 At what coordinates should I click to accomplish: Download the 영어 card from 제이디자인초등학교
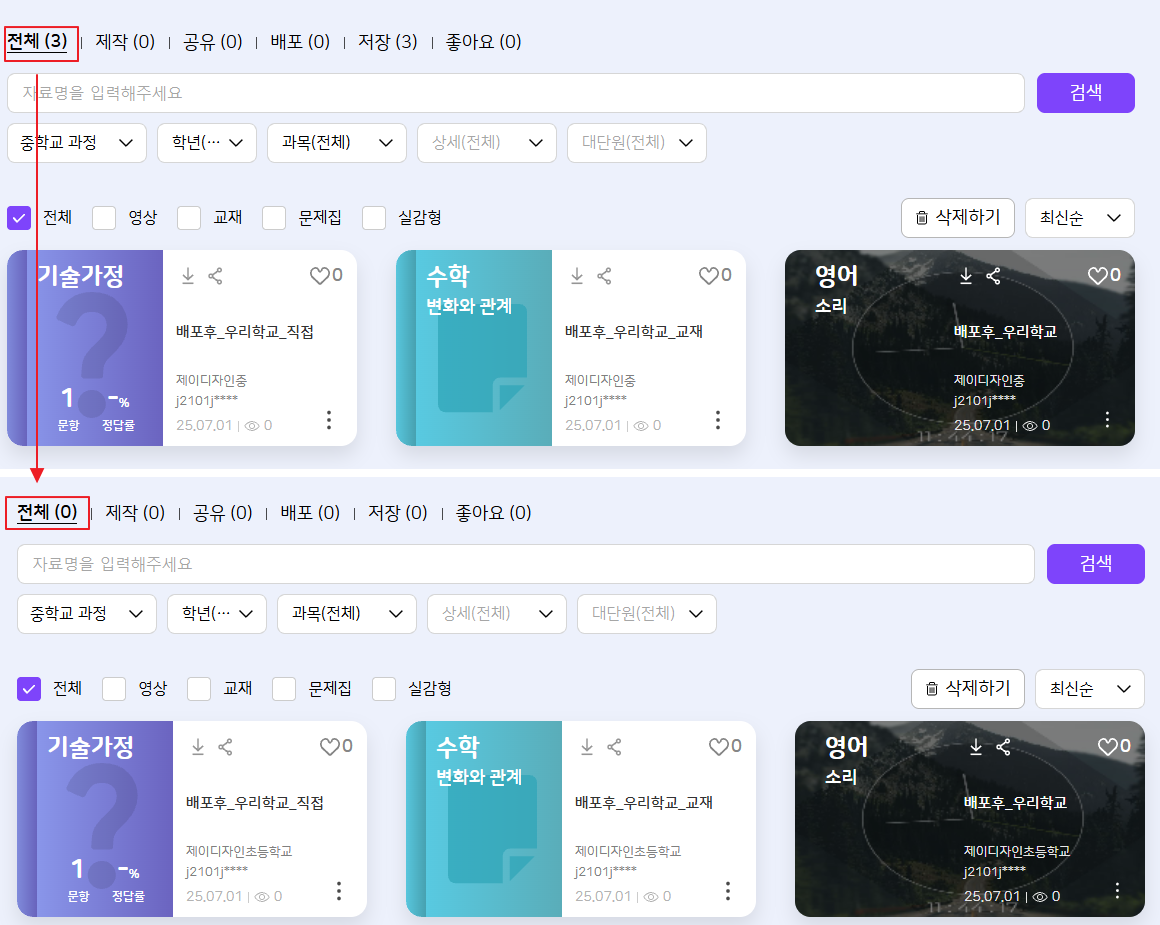[x=976, y=746]
